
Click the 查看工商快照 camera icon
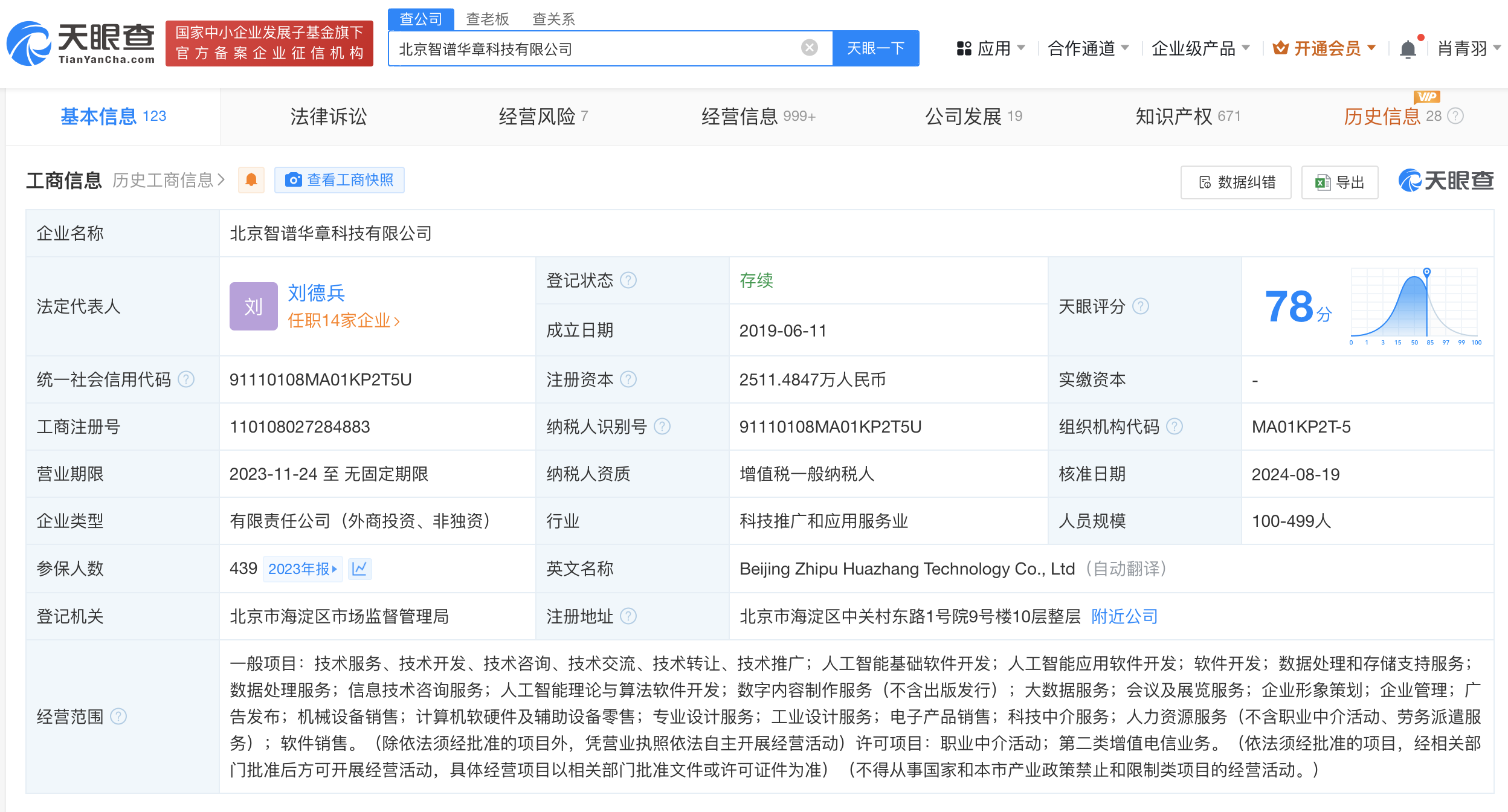pyautogui.click(x=294, y=179)
